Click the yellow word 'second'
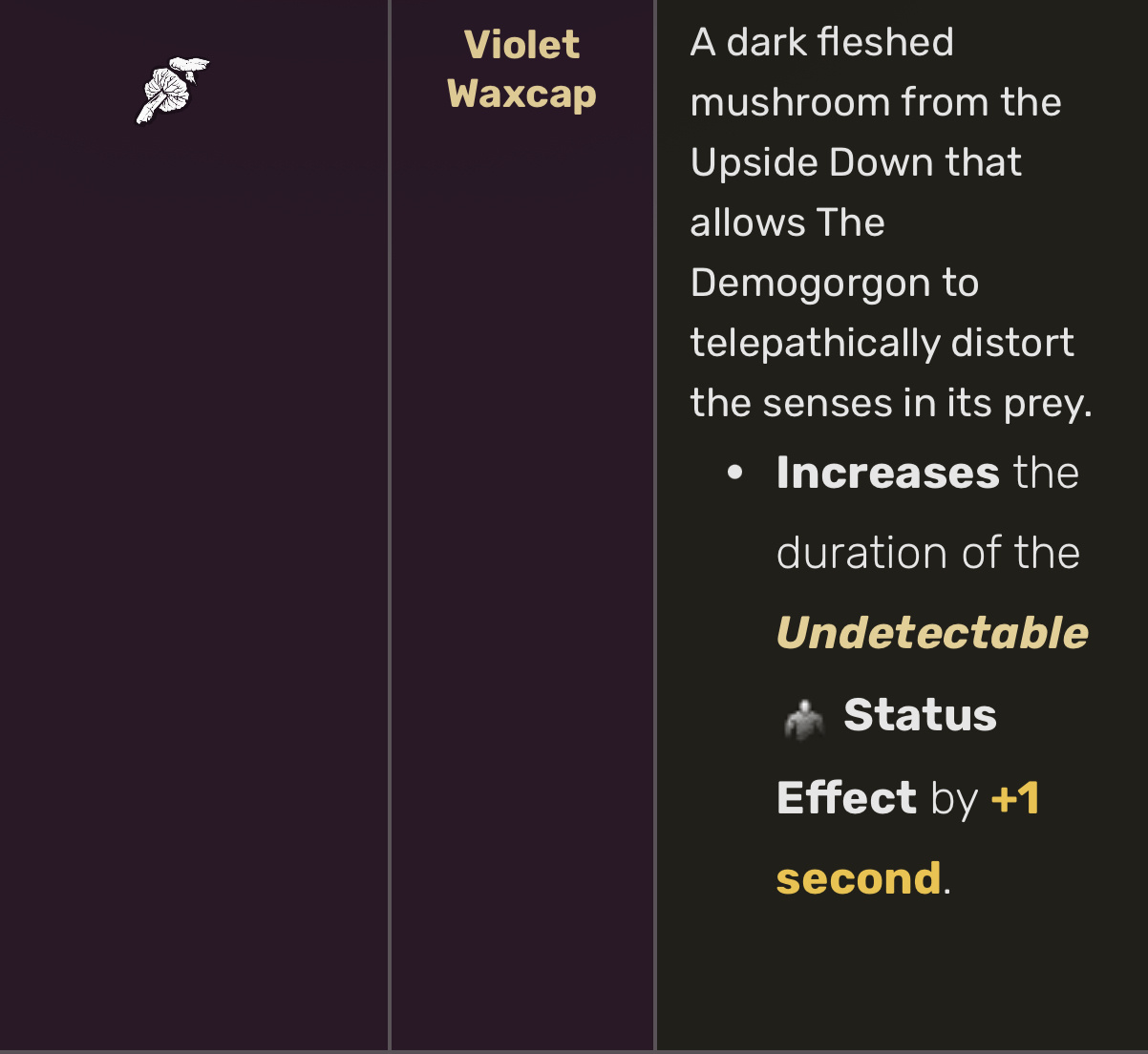This screenshot has height=1054, width=1148. [x=858, y=878]
